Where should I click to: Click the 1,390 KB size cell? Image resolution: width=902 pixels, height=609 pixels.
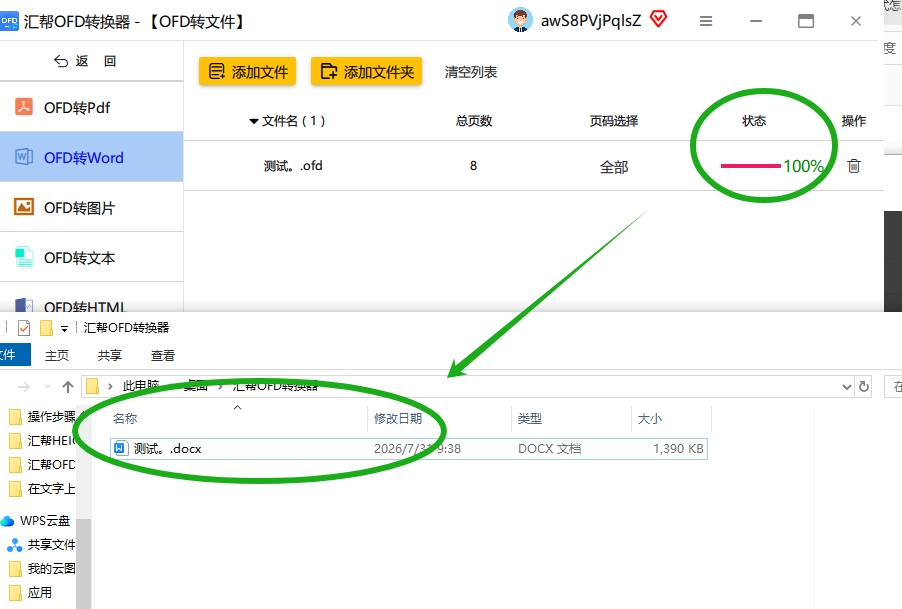tap(678, 449)
